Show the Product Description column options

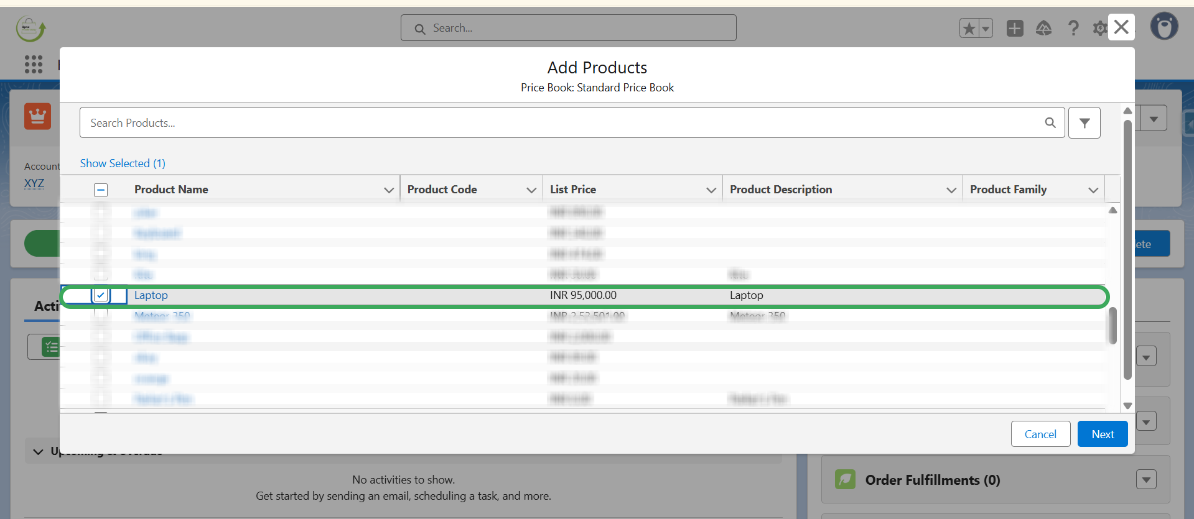point(951,190)
